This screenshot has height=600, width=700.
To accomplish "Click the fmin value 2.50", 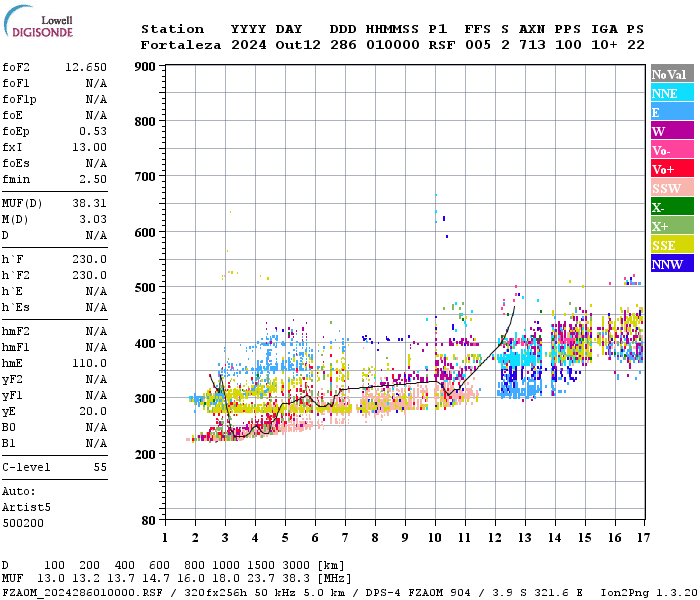I will coord(93,179).
